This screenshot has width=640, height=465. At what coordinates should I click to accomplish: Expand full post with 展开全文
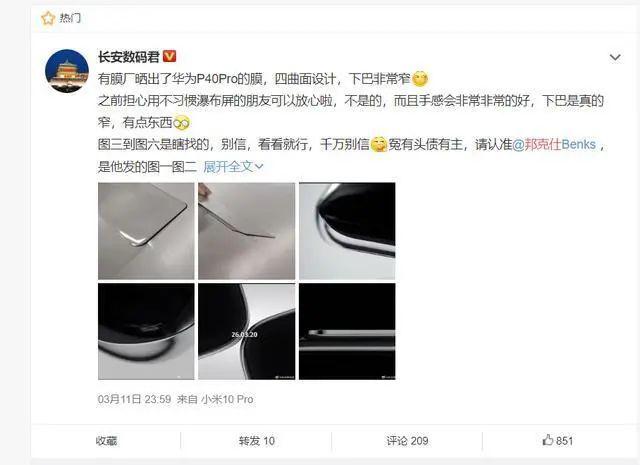(233, 167)
